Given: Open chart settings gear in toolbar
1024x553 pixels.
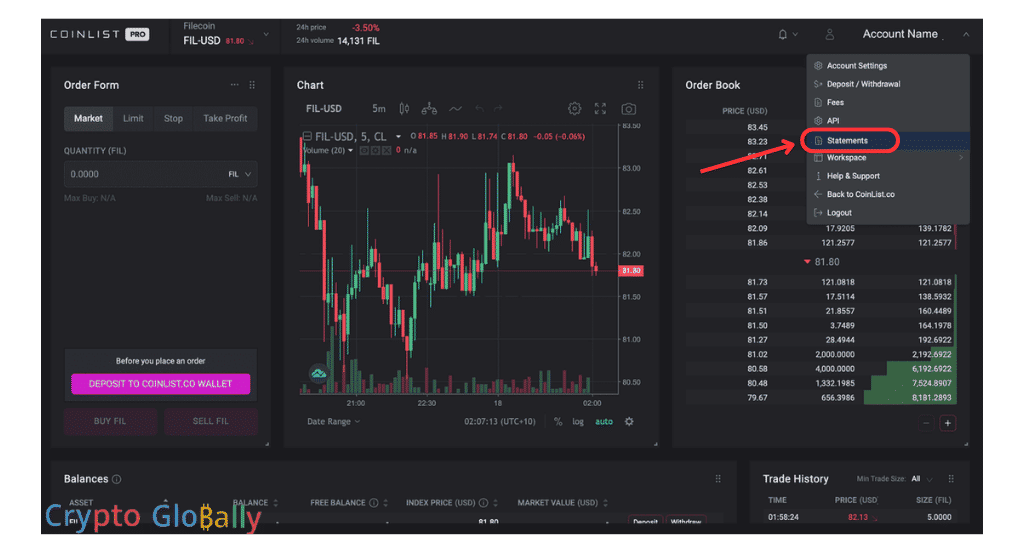Looking at the screenshot, I should point(574,108).
